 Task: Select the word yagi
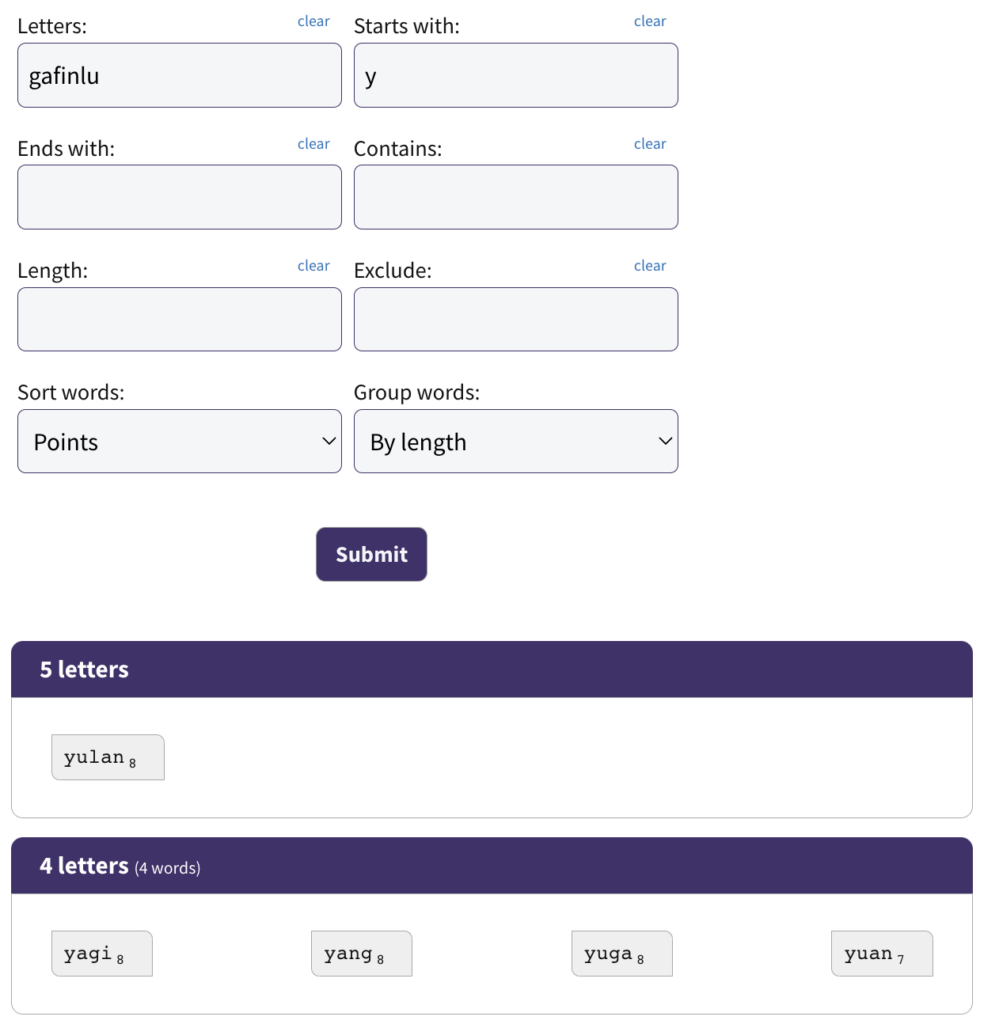point(102,954)
